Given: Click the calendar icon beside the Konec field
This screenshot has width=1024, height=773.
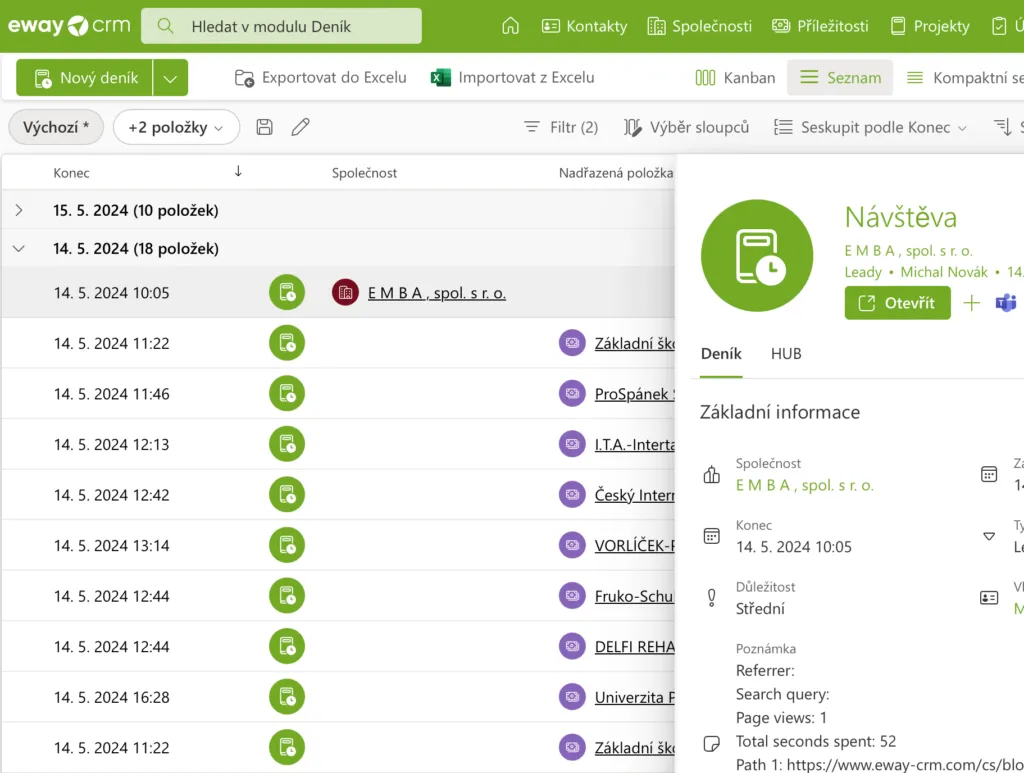Looking at the screenshot, I should [x=711, y=536].
